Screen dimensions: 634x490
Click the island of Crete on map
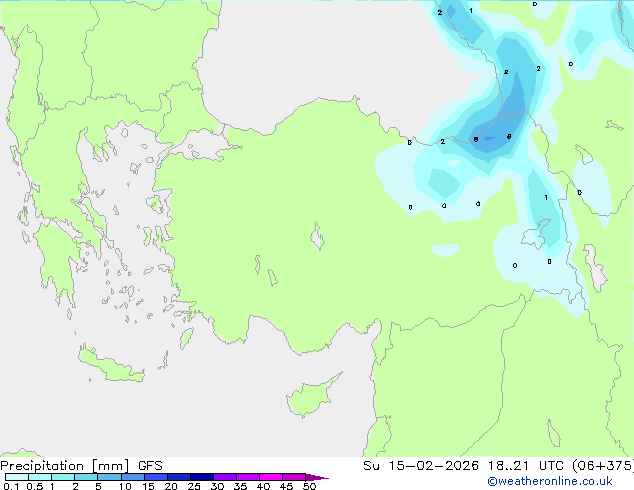[x=111, y=366]
